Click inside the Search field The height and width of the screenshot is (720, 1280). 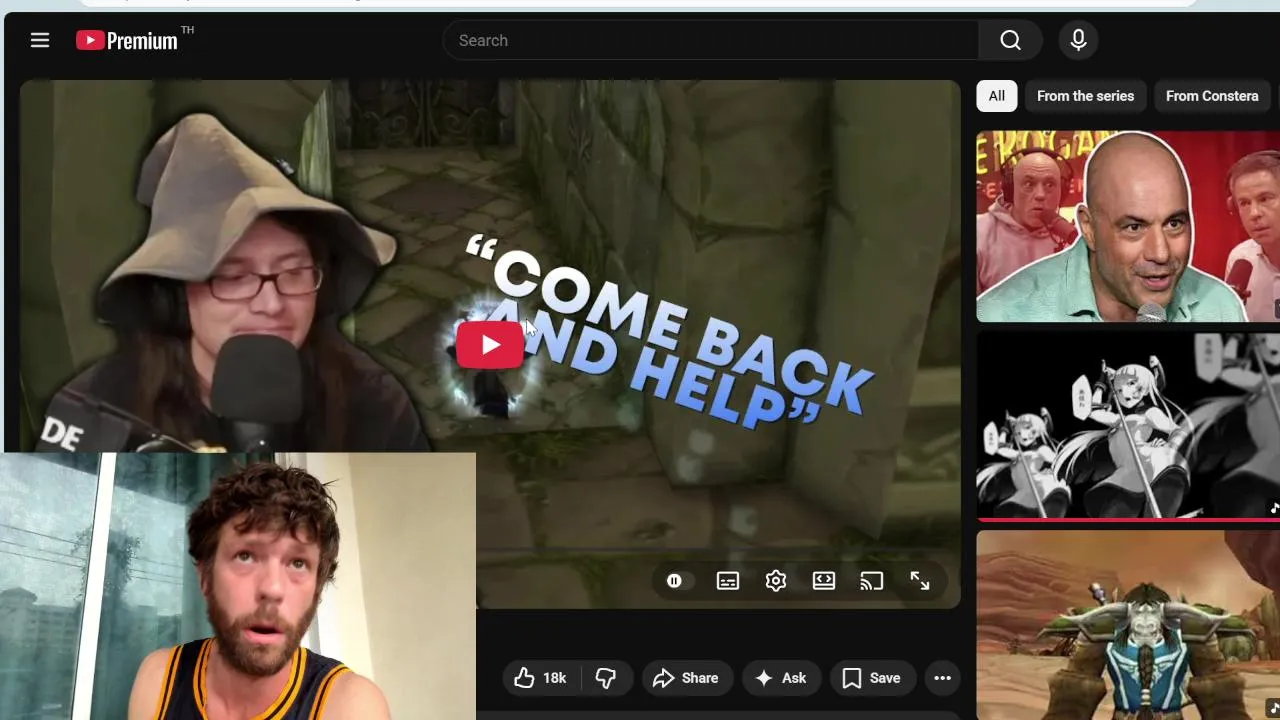click(x=712, y=40)
